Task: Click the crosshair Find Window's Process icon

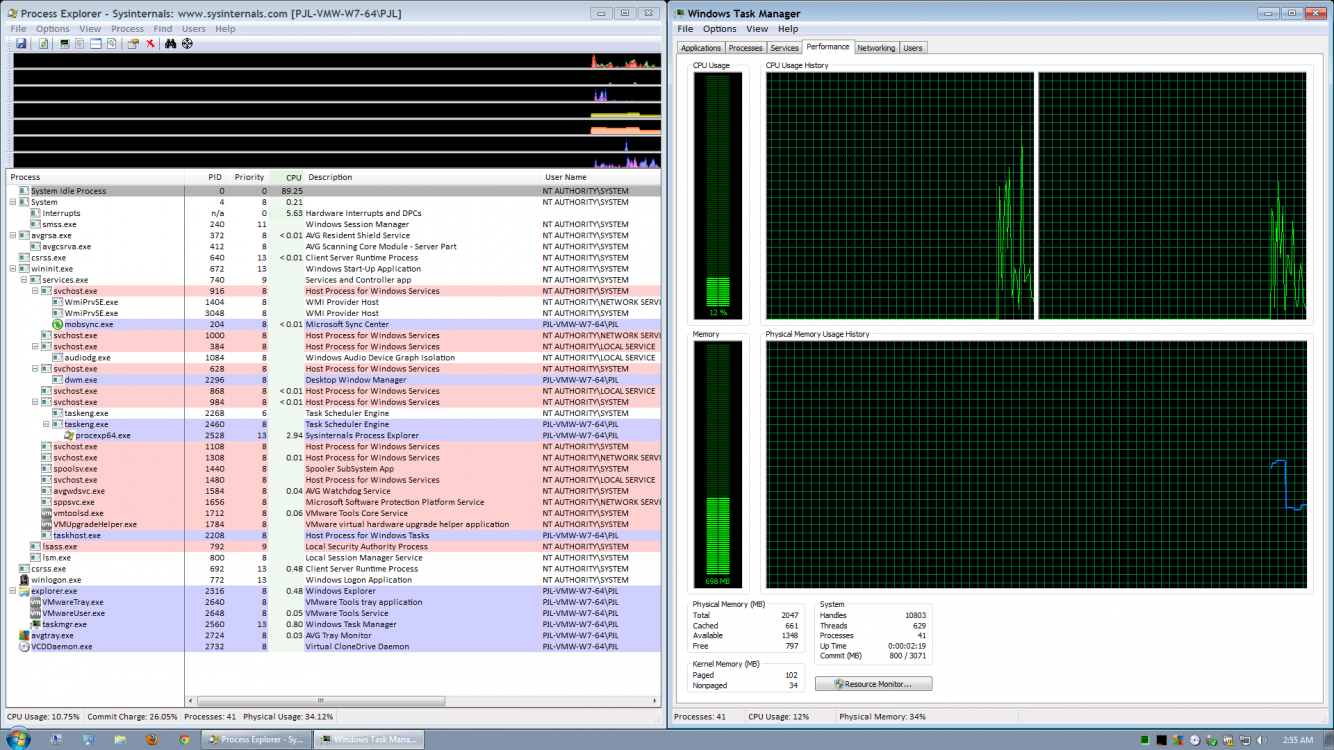Action: click(187, 44)
